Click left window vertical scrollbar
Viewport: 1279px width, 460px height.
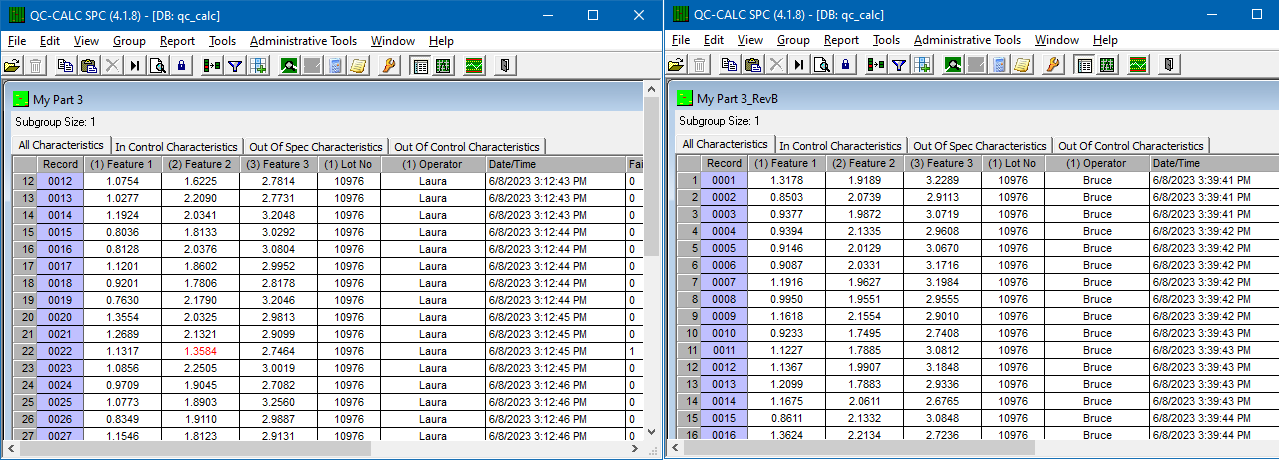pos(652,260)
